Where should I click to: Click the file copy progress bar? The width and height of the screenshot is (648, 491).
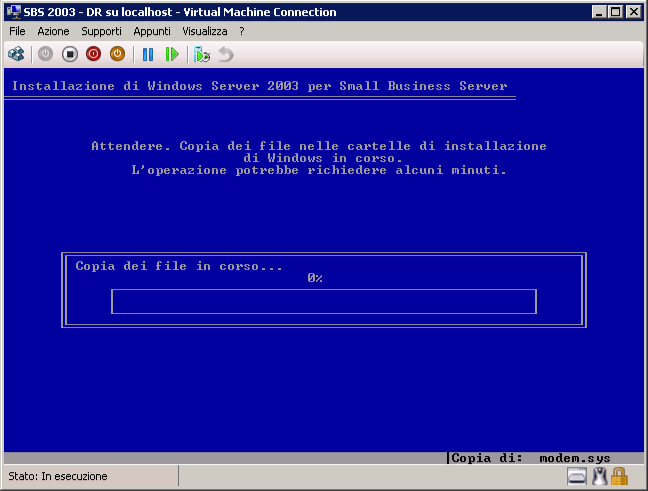click(324, 302)
